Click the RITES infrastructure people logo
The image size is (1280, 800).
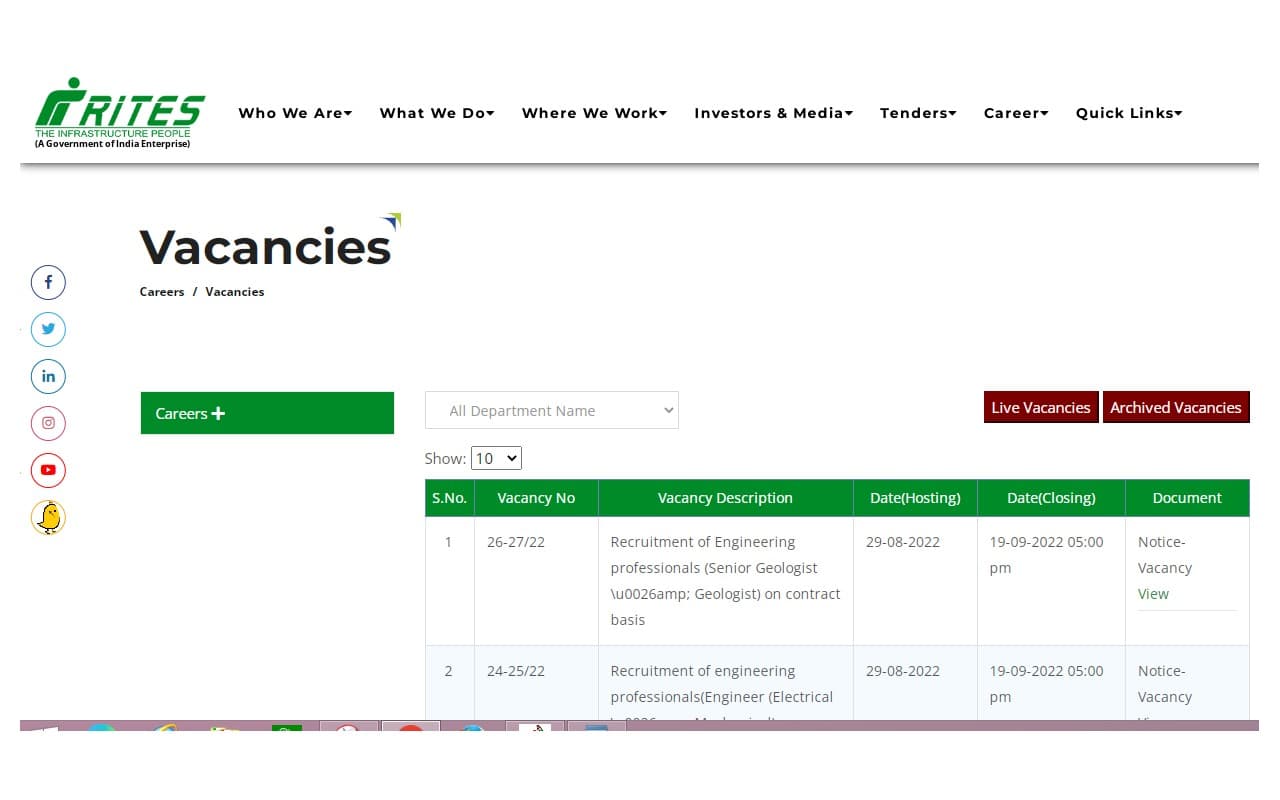[117, 111]
